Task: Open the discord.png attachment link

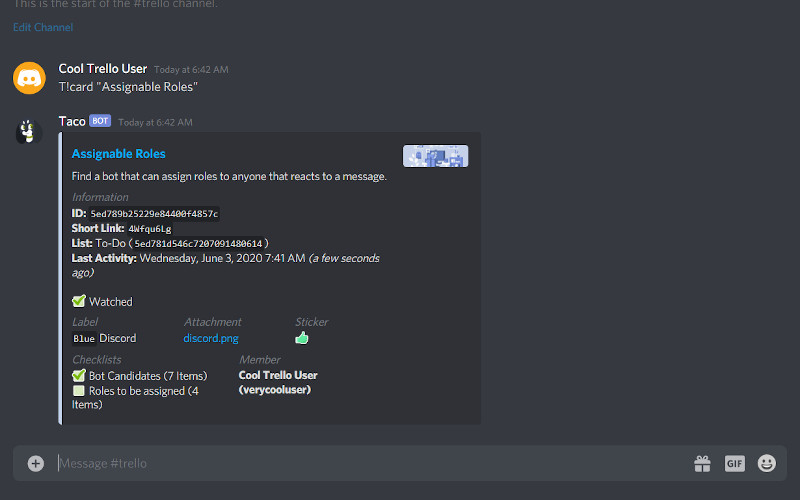Action: click(x=211, y=338)
